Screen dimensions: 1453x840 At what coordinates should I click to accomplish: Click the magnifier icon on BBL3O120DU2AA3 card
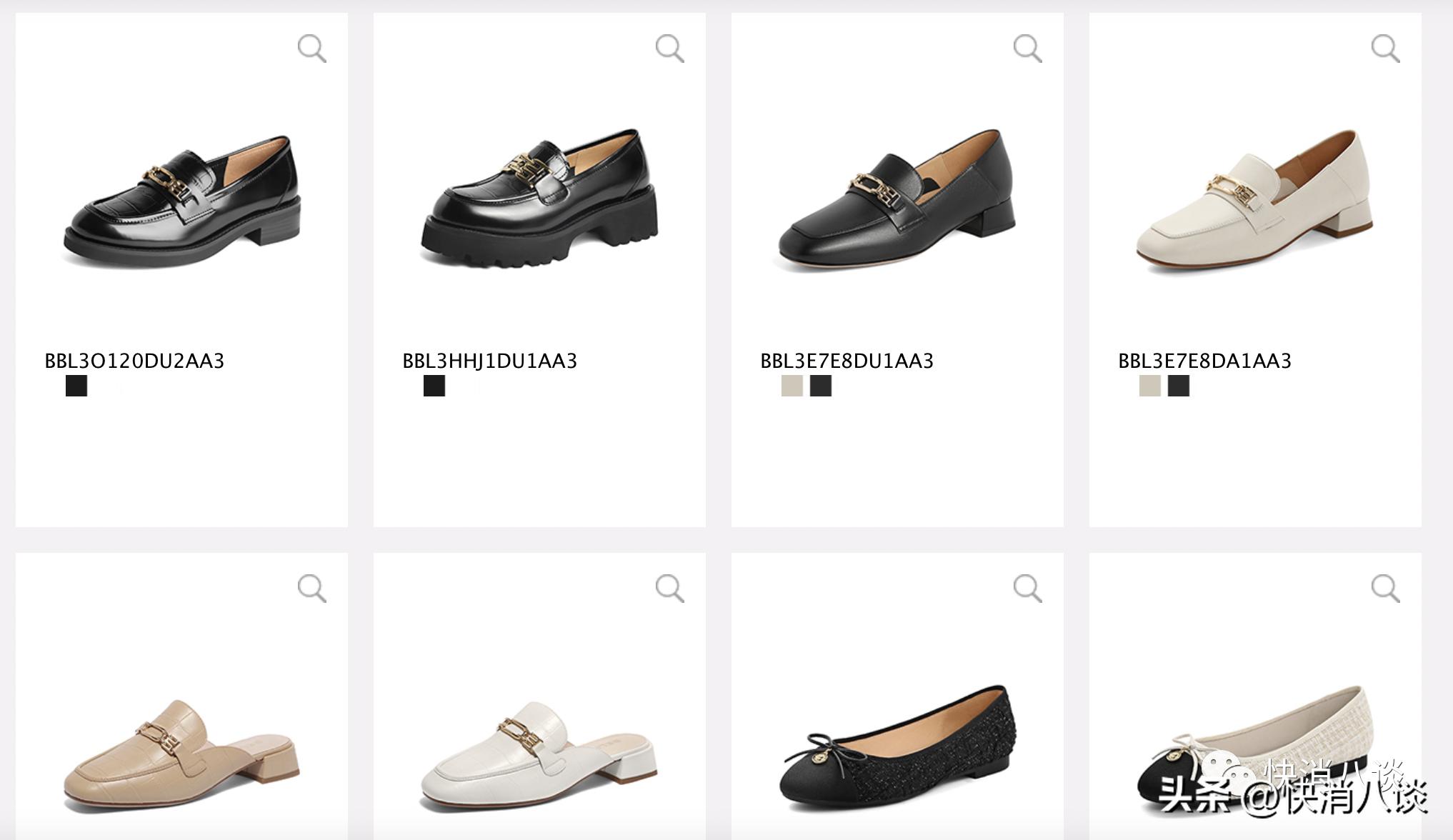[x=311, y=49]
